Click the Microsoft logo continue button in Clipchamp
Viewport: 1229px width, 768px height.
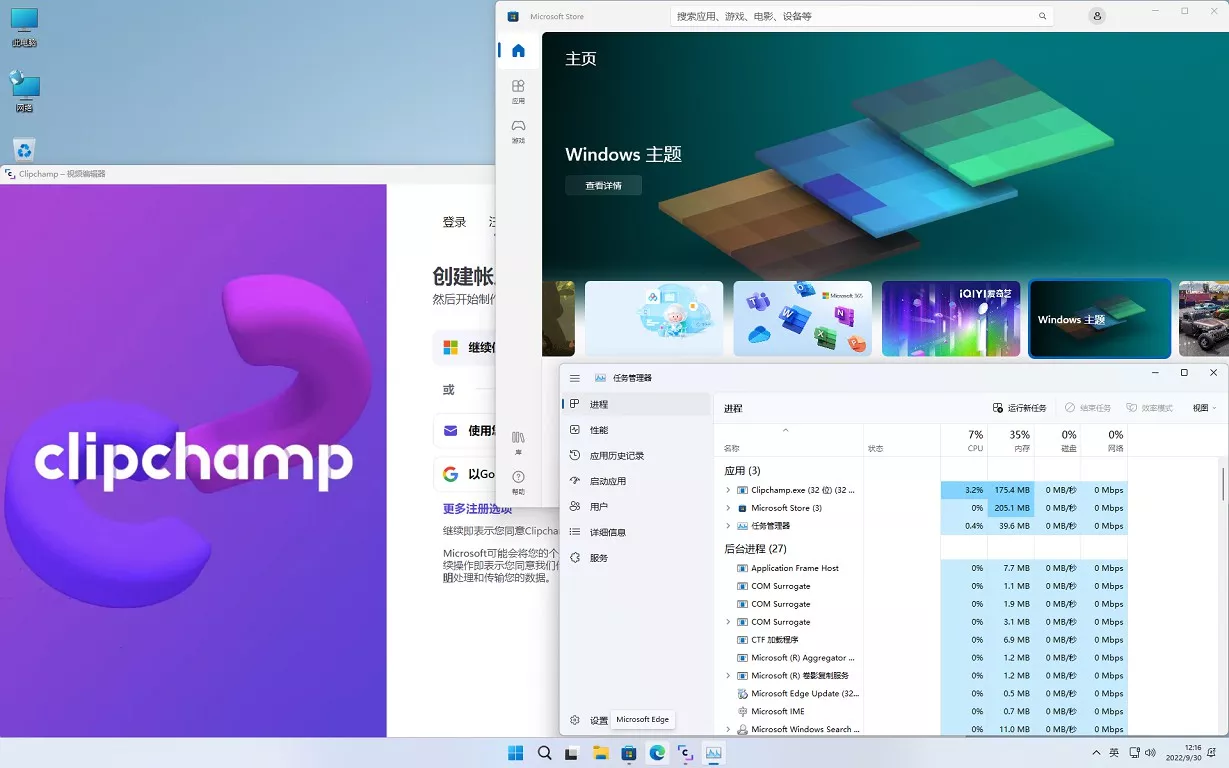pos(465,347)
